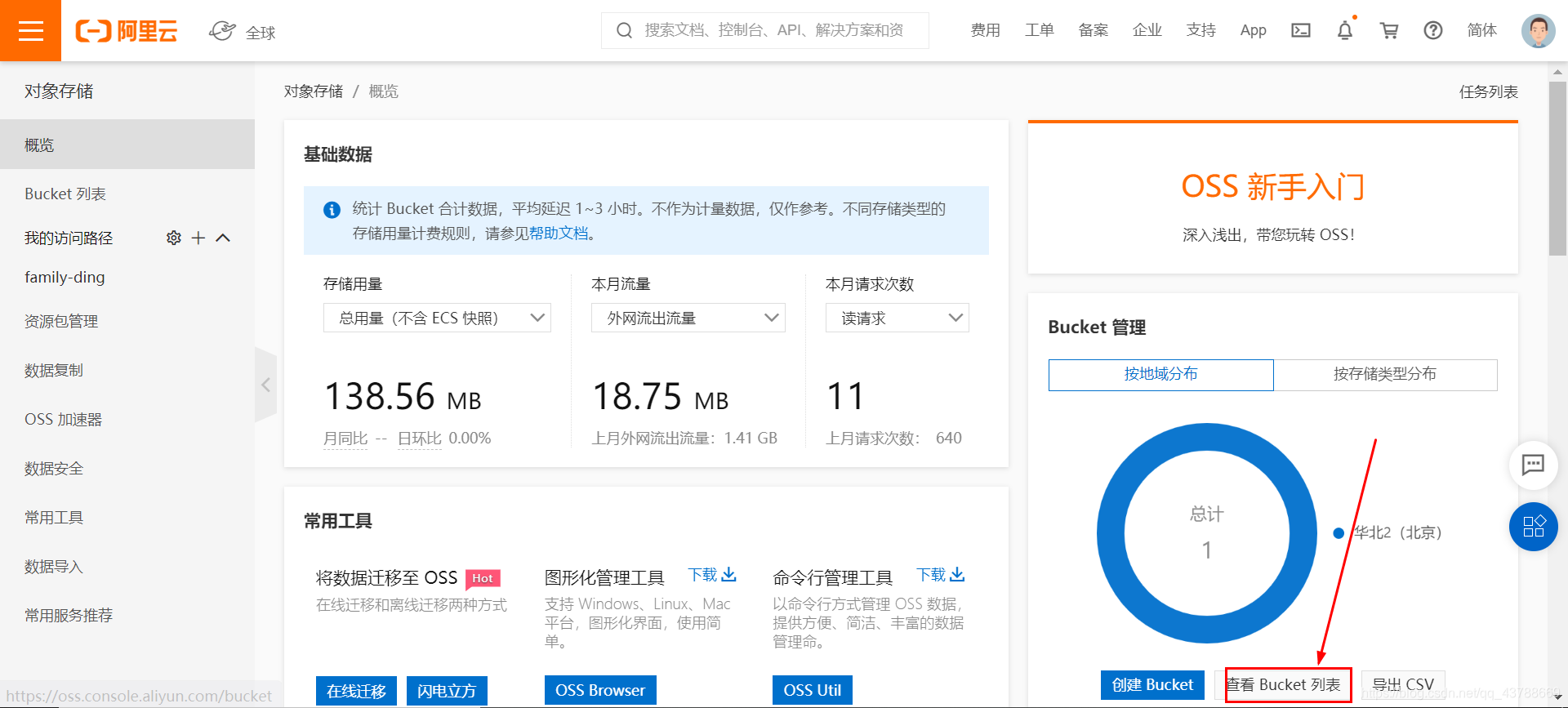The height and width of the screenshot is (708, 1568).
Task: Switch to 按地域分布 tab
Action: point(1160,374)
